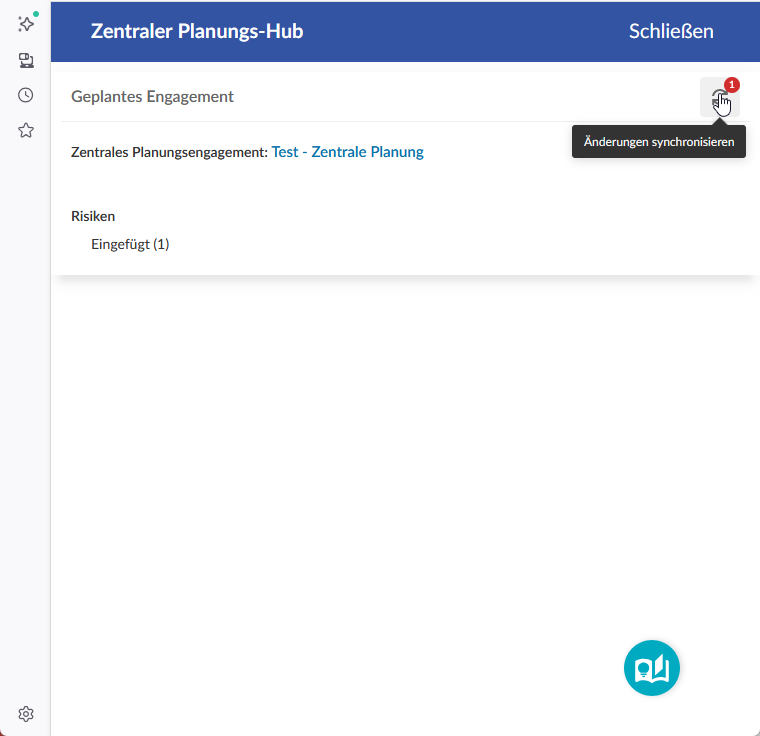The height and width of the screenshot is (736, 760).
Task: Click Schließen to close the hub
Action: [671, 32]
